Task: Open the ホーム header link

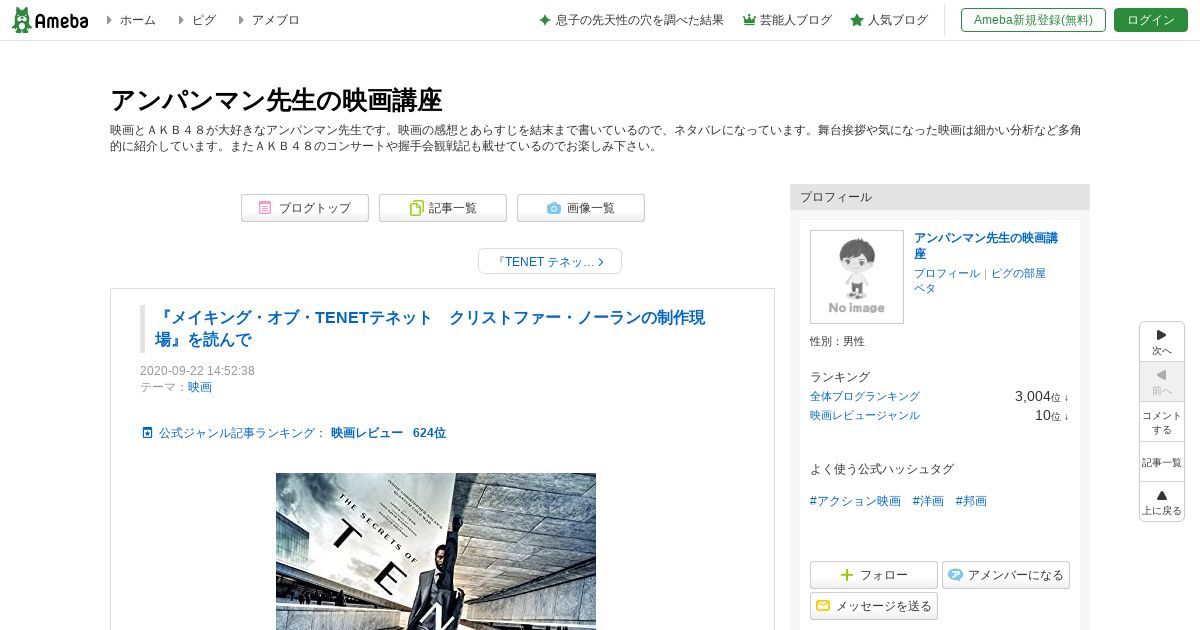Action: click(137, 20)
